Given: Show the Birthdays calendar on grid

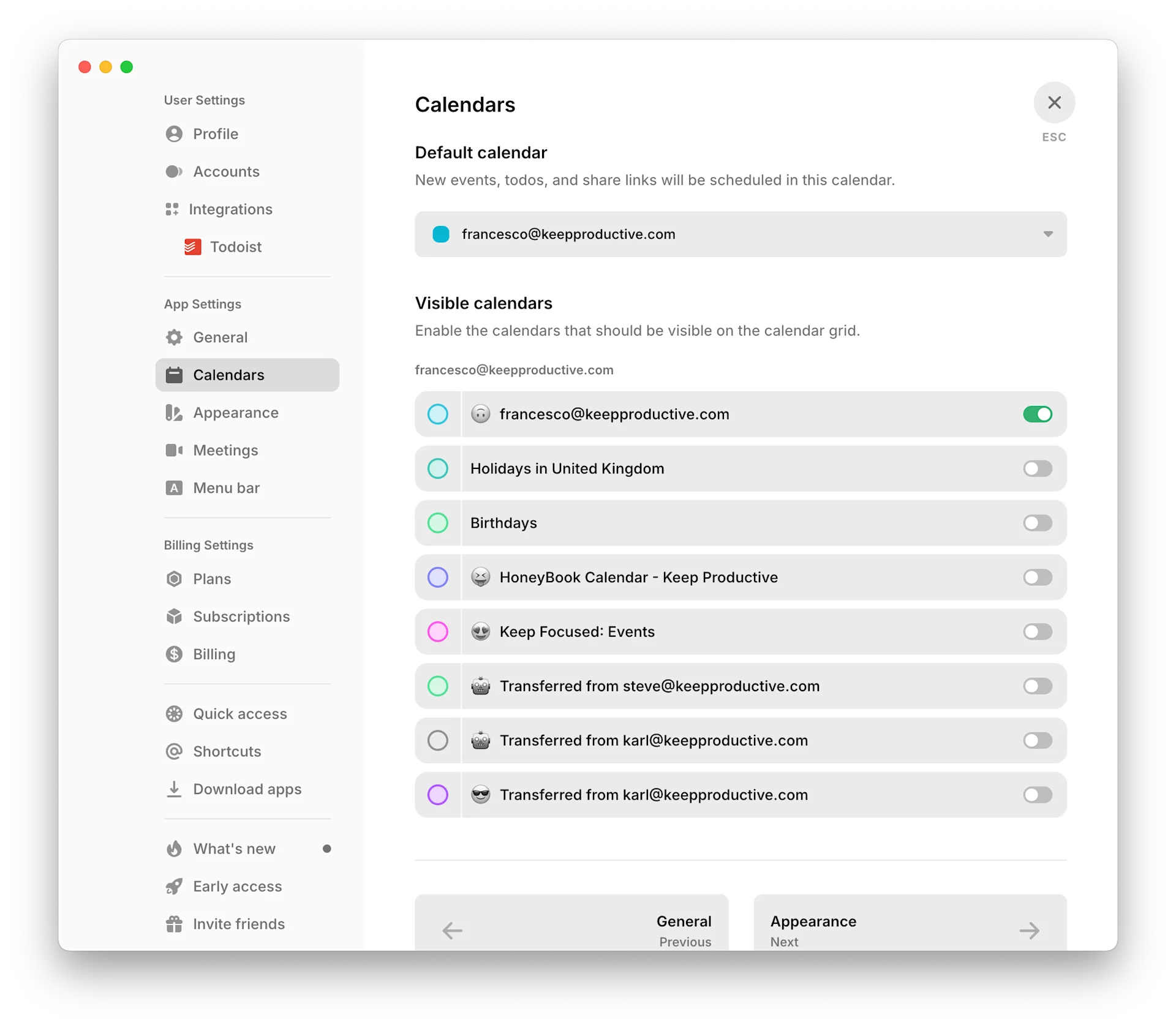Looking at the screenshot, I should [x=1038, y=523].
